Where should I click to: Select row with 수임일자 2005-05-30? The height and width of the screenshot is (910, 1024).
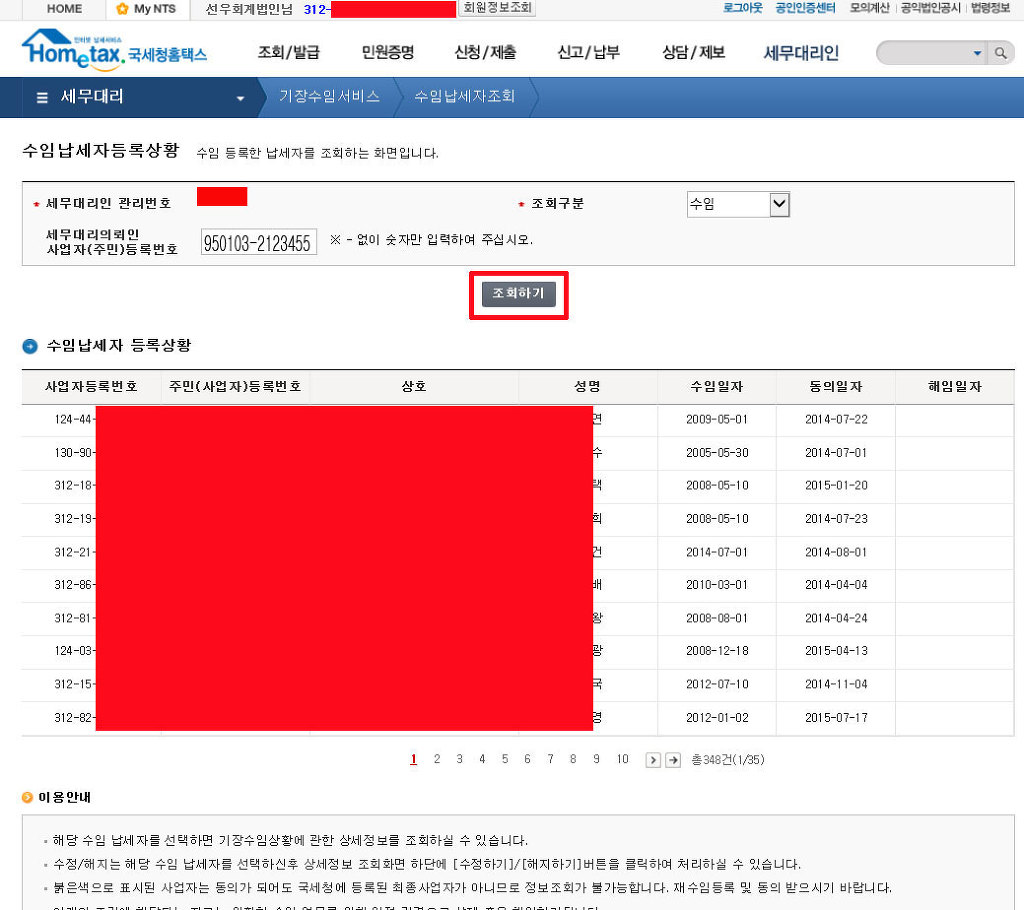tap(518, 453)
